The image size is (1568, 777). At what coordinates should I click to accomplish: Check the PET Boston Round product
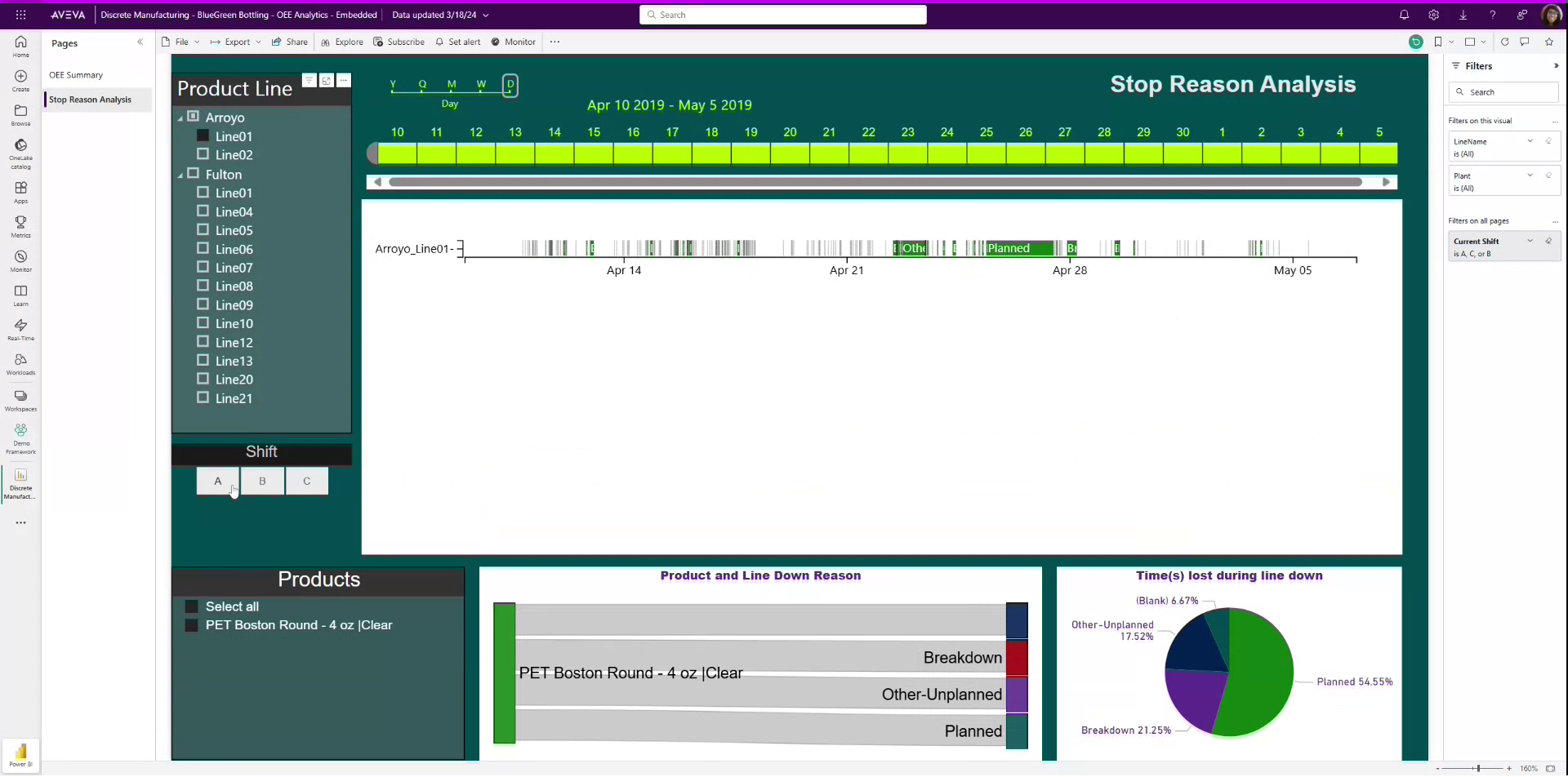click(x=191, y=624)
